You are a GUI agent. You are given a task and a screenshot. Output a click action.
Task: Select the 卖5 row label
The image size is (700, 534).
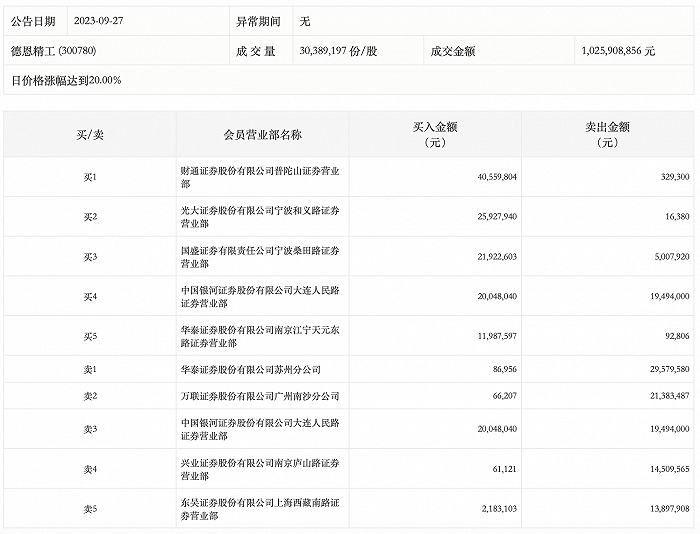tap(90, 509)
